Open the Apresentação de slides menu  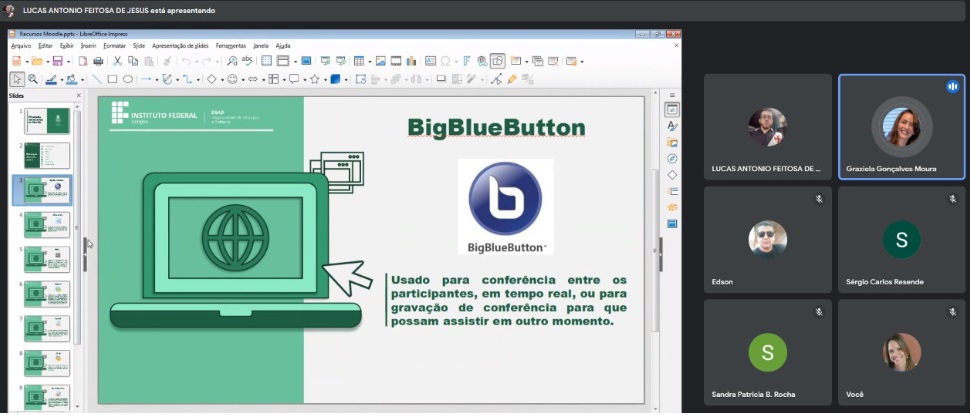(x=180, y=46)
